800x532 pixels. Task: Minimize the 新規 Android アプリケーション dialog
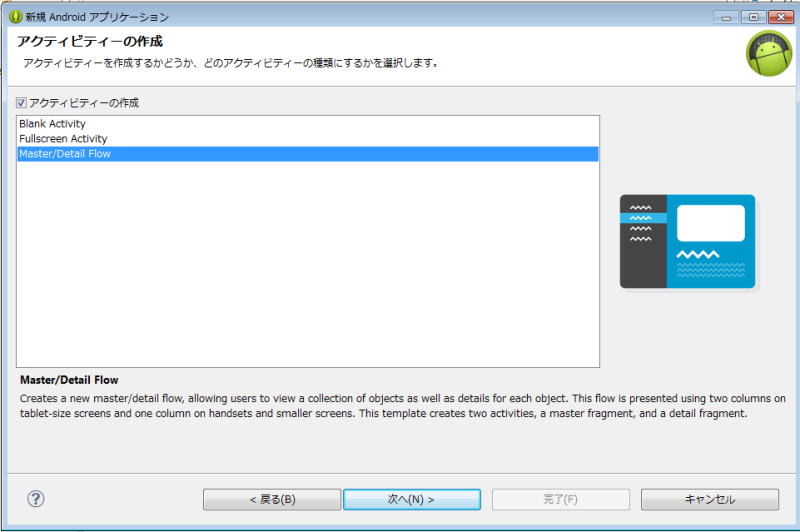click(726, 17)
